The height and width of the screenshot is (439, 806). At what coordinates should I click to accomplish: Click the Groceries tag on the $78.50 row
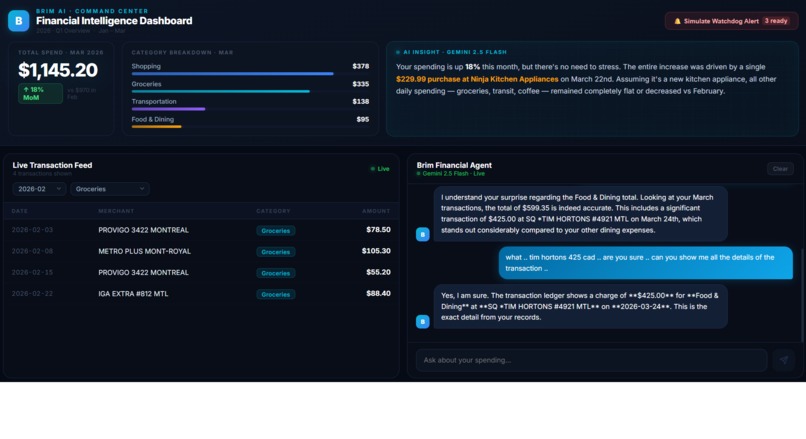(276, 231)
